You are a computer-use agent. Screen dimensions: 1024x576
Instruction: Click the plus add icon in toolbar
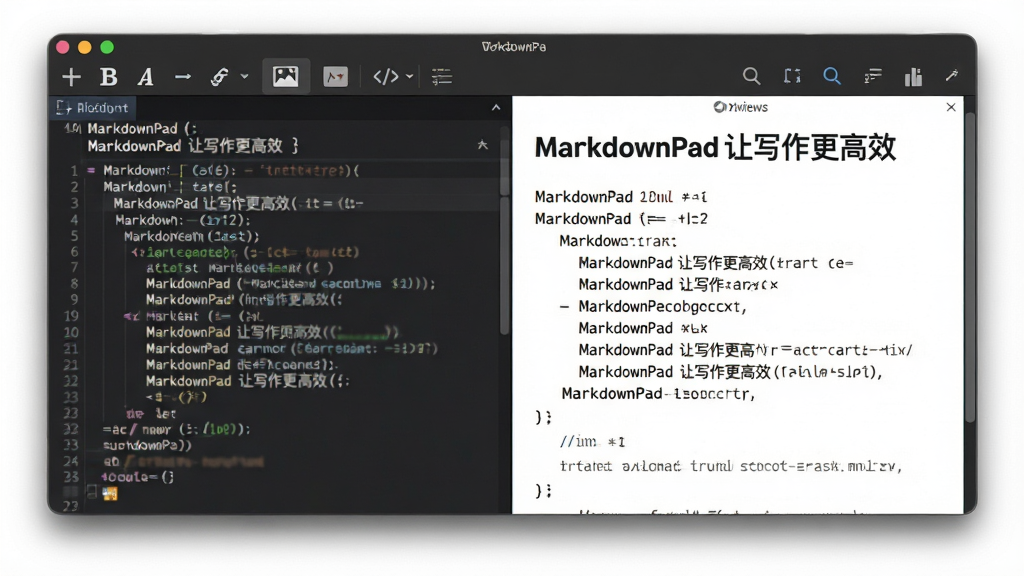tap(71, 77)
